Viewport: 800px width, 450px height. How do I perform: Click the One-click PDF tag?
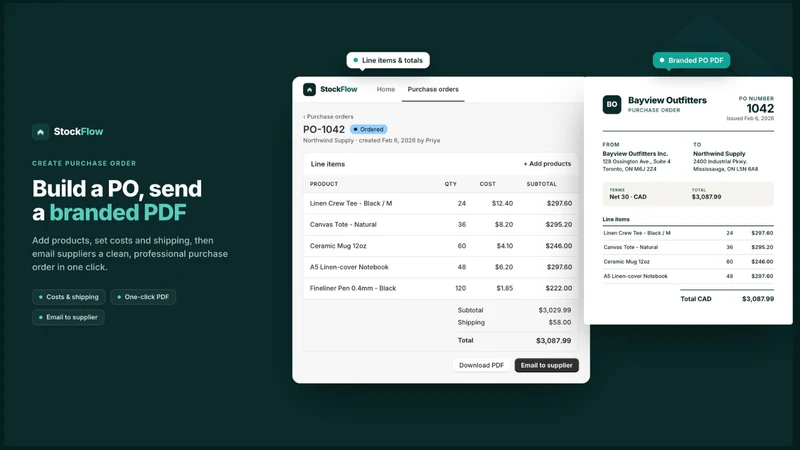(x=143, y=297)
